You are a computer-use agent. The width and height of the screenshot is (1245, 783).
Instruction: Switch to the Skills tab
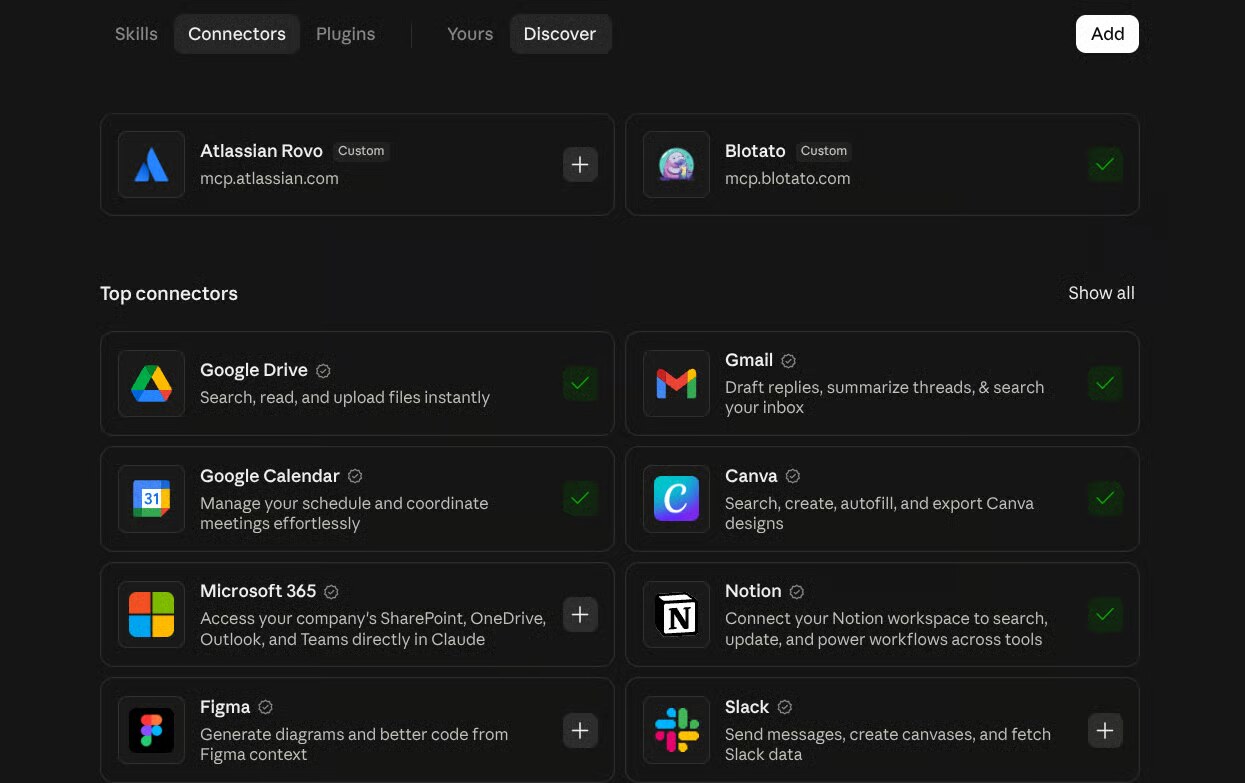point(136,34)
